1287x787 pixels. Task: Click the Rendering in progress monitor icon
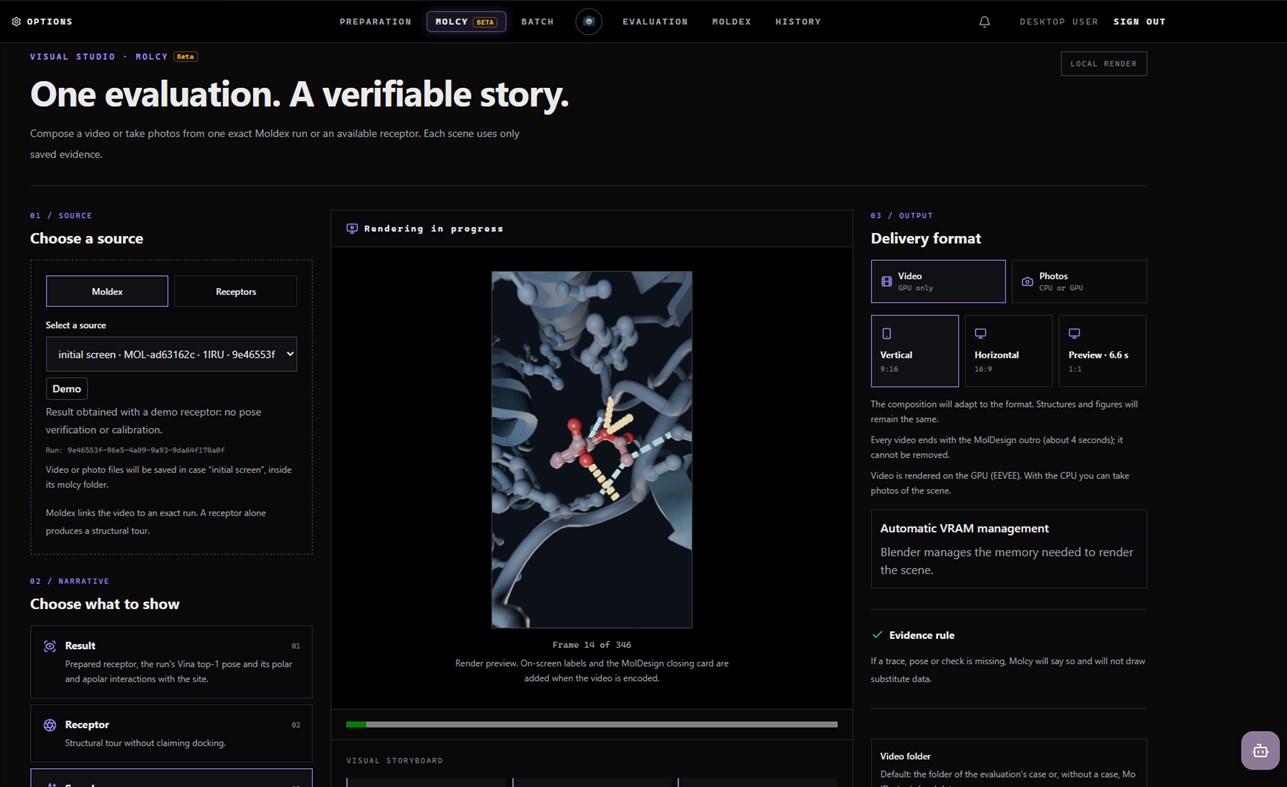(352, 228)
